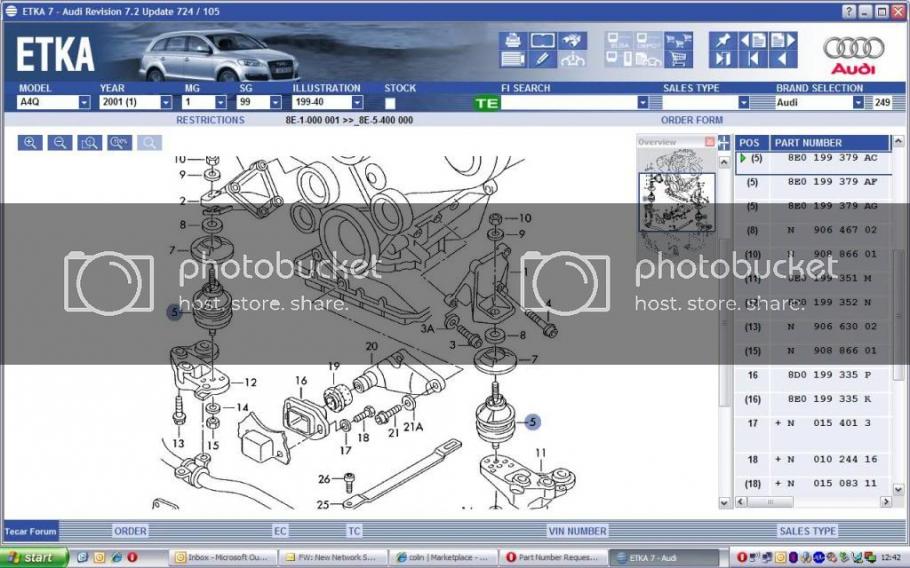910x568 pixels.
Task: Click the car lift workshop icon
Action: [572, 59]
